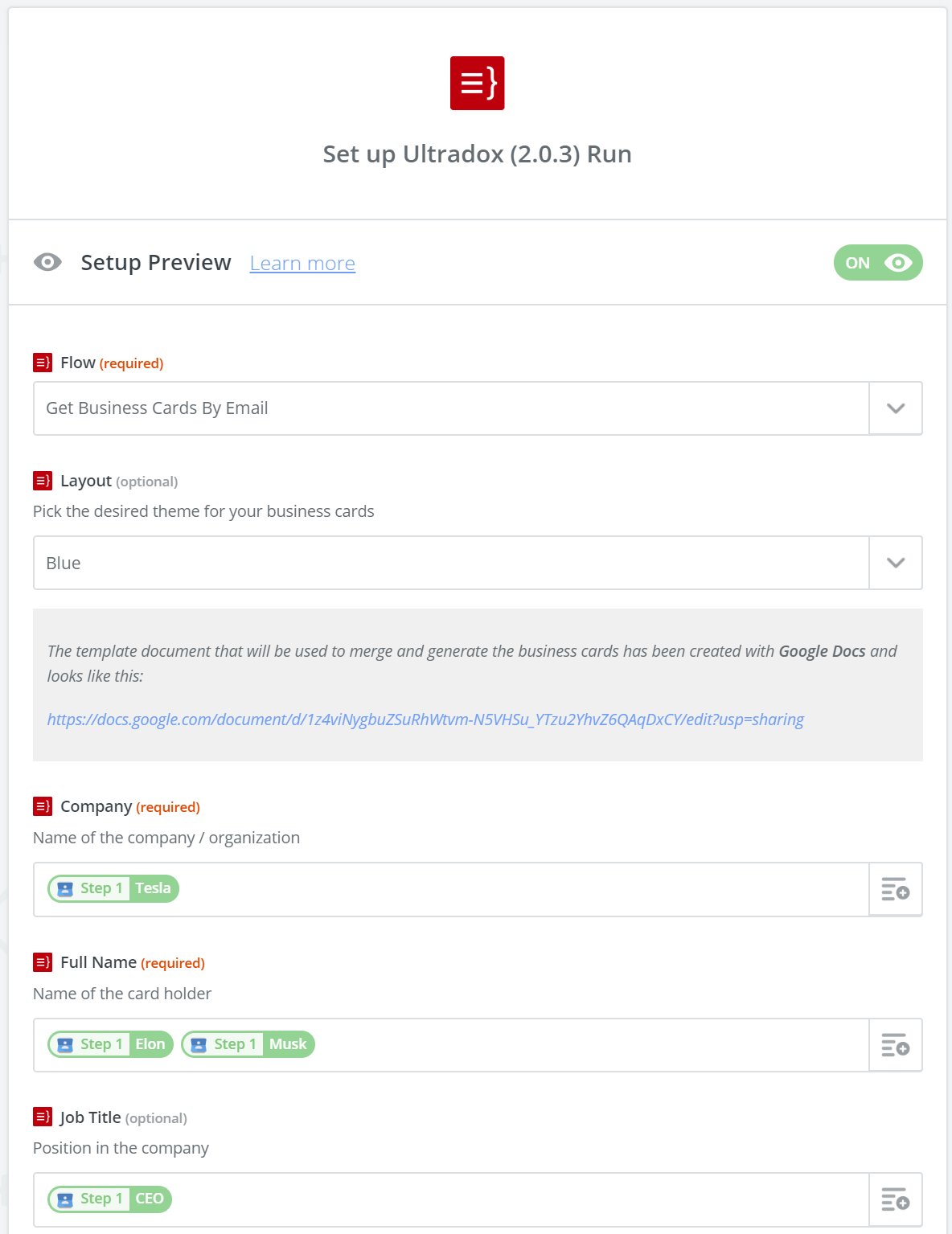This screenshot has width=952, height=1234.
Task: Open the Learn more link
Action: pyautogui.click(x=302, y=263)
